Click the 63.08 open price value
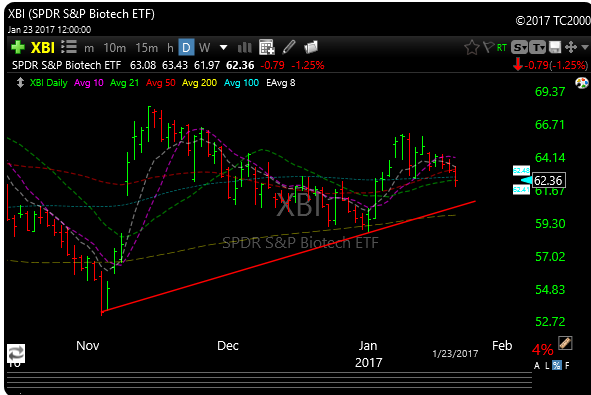This screenshot has height=395, width=591. tap(143, 65)
